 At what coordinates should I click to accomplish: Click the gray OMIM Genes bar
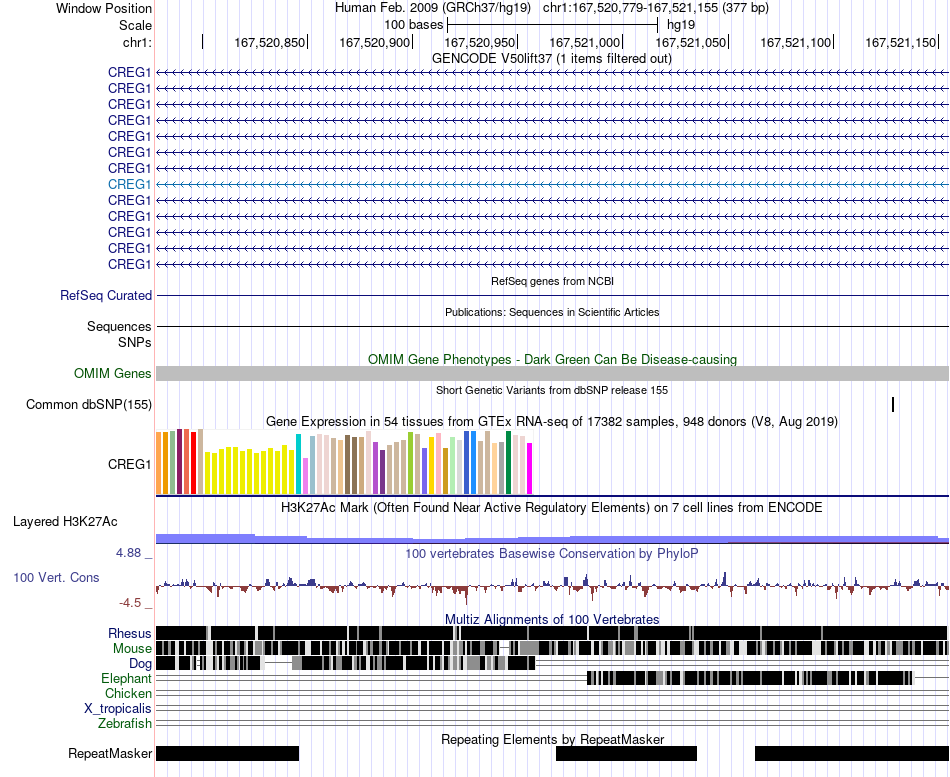click(552, 373)
